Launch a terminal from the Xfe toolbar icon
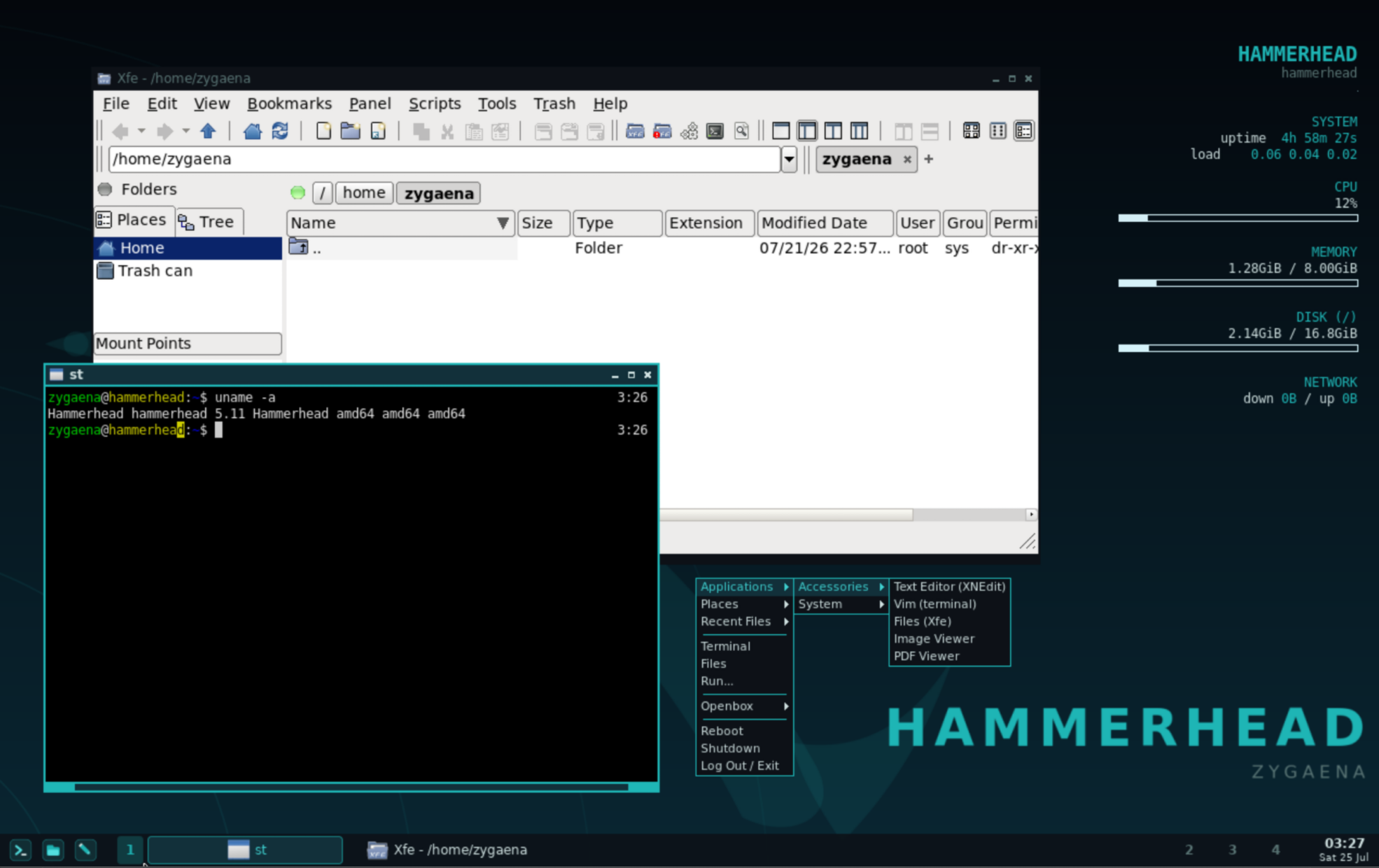 pos(715,131)
